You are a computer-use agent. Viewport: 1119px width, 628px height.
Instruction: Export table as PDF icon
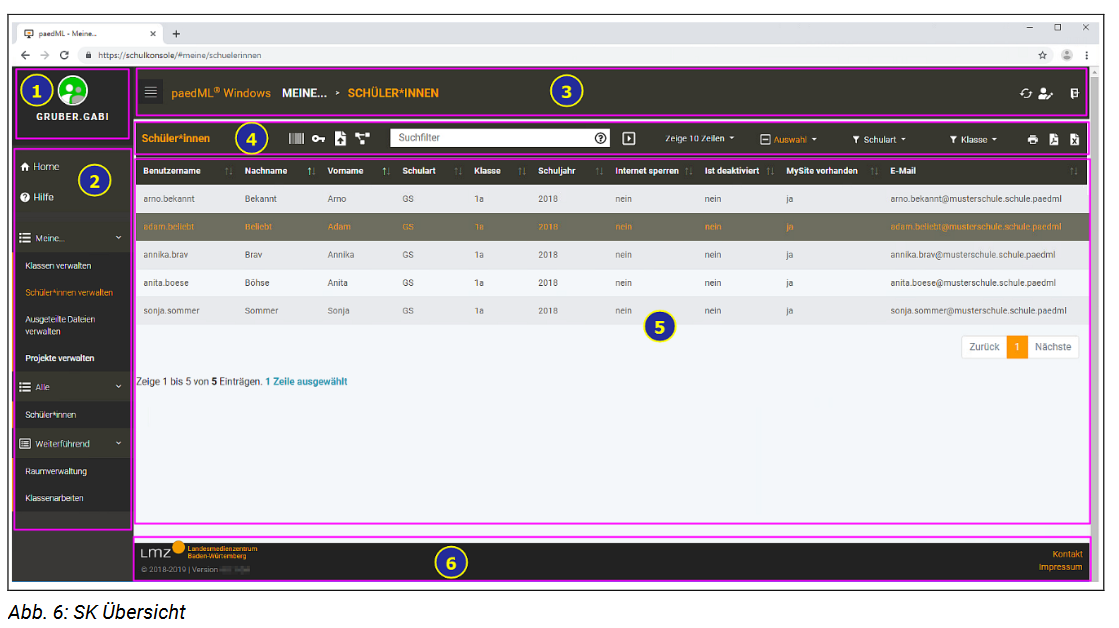[x=1054, y=140]
